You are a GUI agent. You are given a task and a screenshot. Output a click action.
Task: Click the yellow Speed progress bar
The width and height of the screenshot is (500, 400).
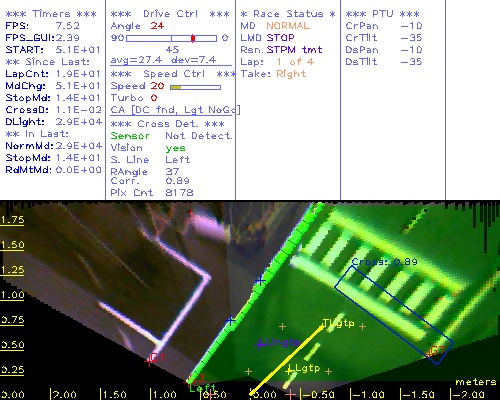click(x=195, y=87)
